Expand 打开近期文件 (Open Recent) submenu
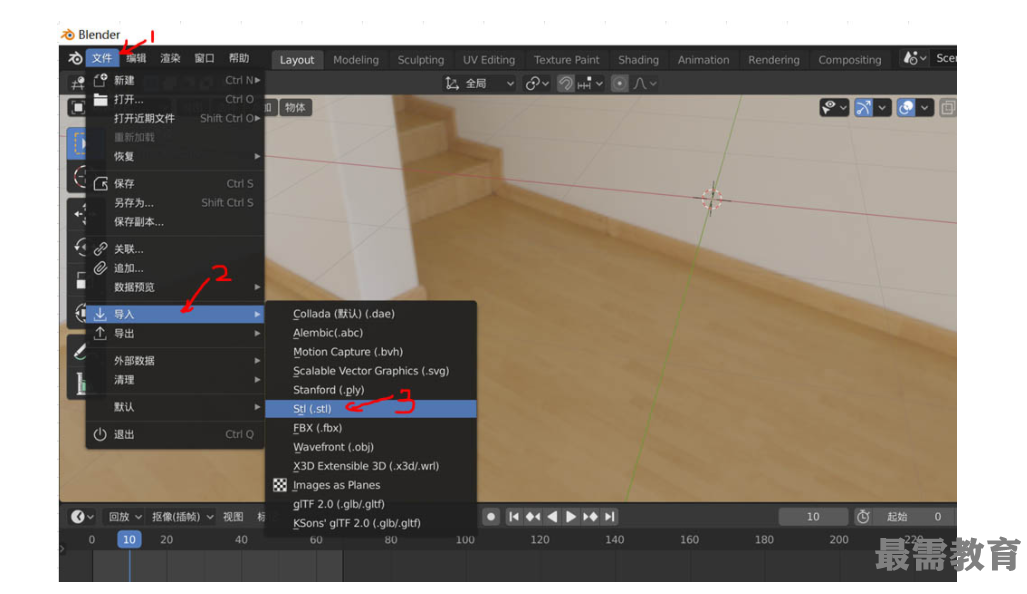 point(176,119)
